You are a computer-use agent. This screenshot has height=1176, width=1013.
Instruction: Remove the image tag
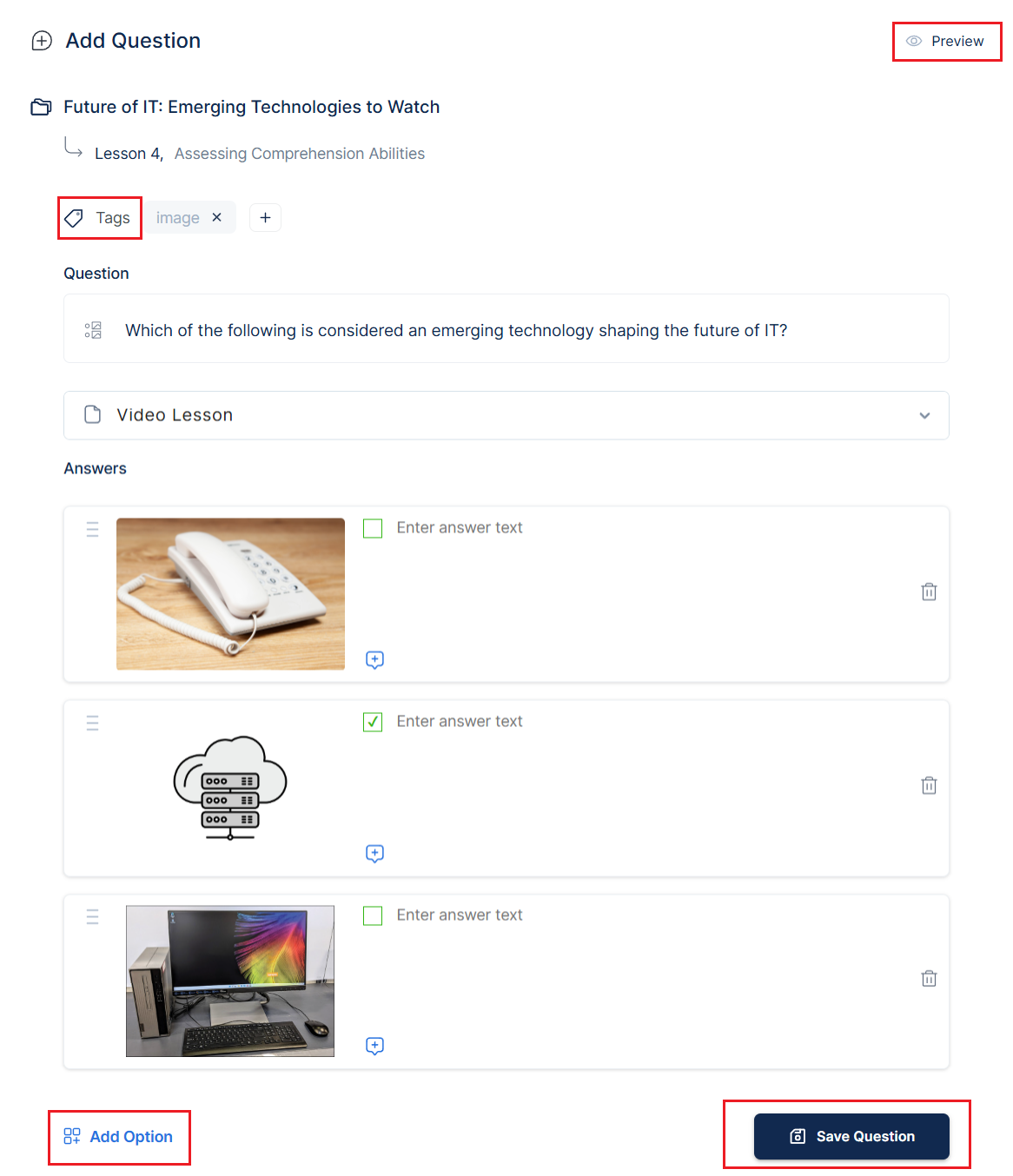point(217,217)
